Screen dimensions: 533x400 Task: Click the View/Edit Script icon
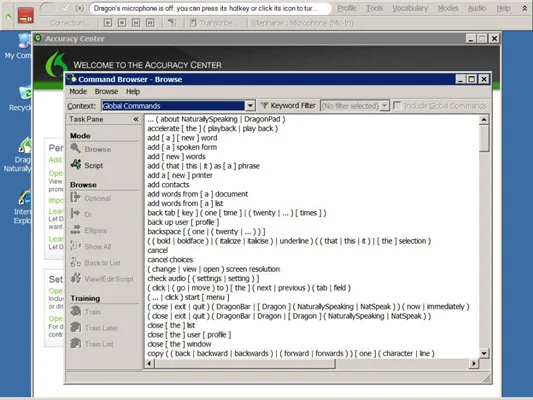click(75, 278)
